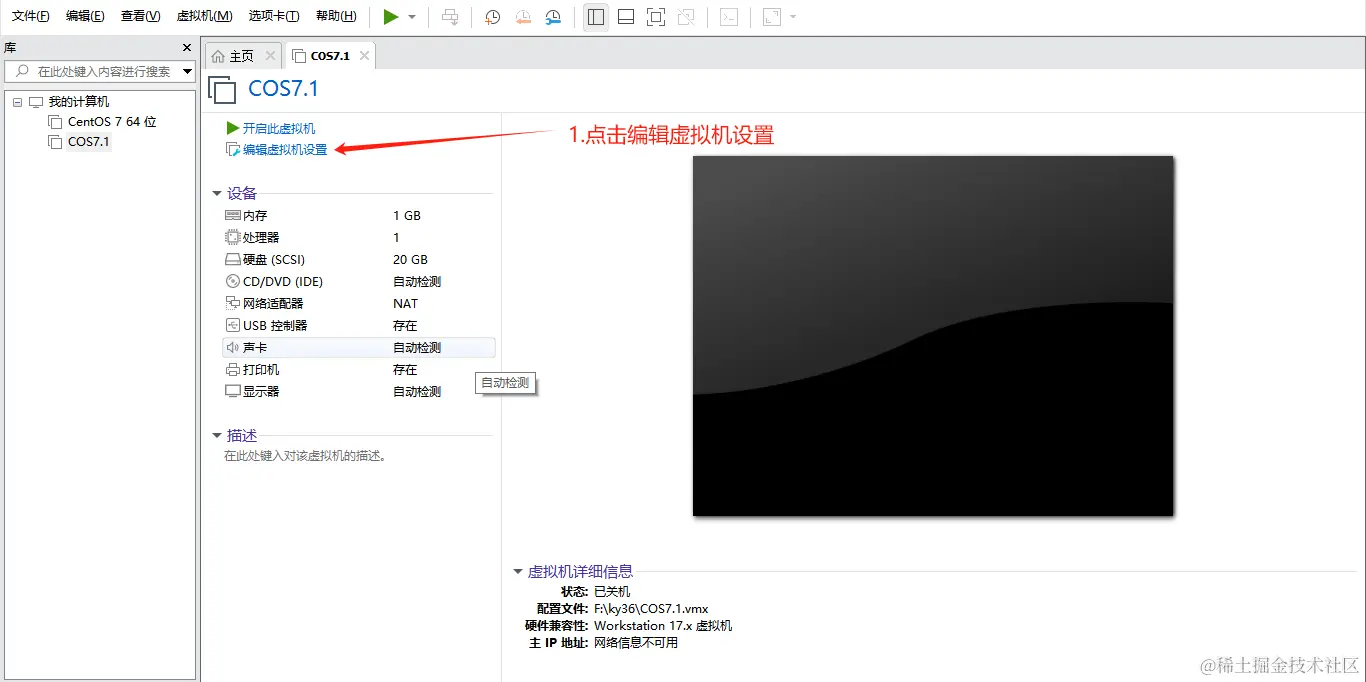Click the 处理器 processor device icon
The image size is (1366, 682).
pyautogui.click(x=233, y=238)
